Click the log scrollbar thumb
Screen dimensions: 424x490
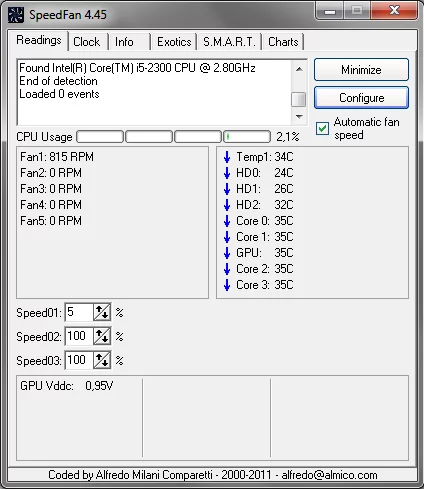tap(299, 99)
